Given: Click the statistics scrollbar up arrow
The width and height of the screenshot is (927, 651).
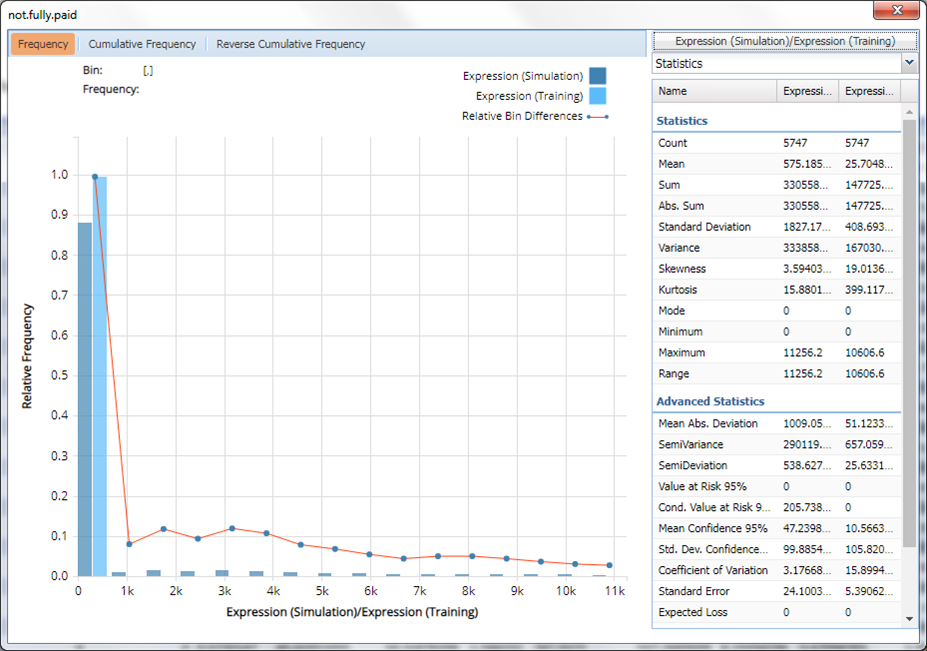Looking at the screenshot, I should 909,111.
